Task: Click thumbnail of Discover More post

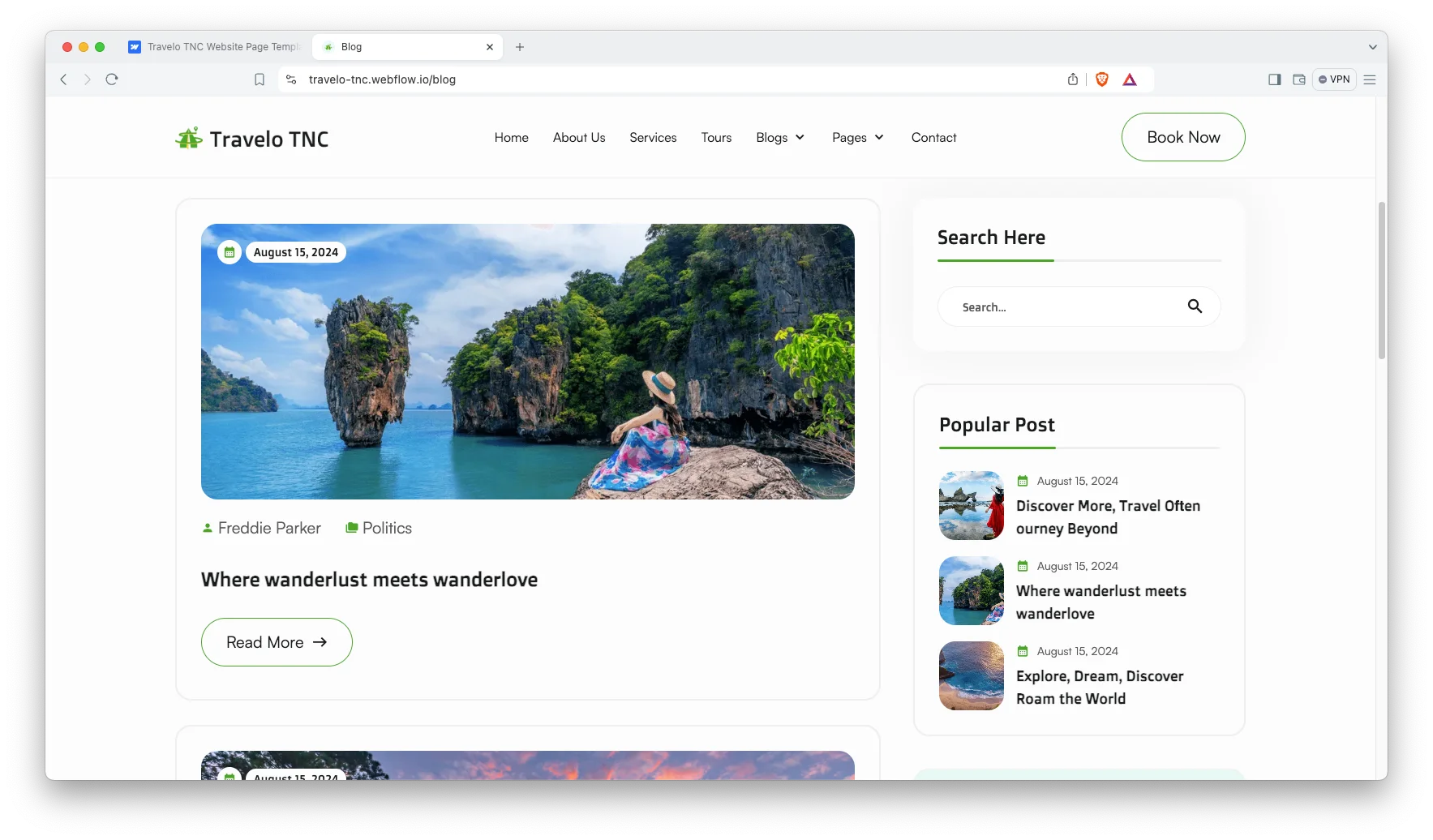Action: click(972, 506)
